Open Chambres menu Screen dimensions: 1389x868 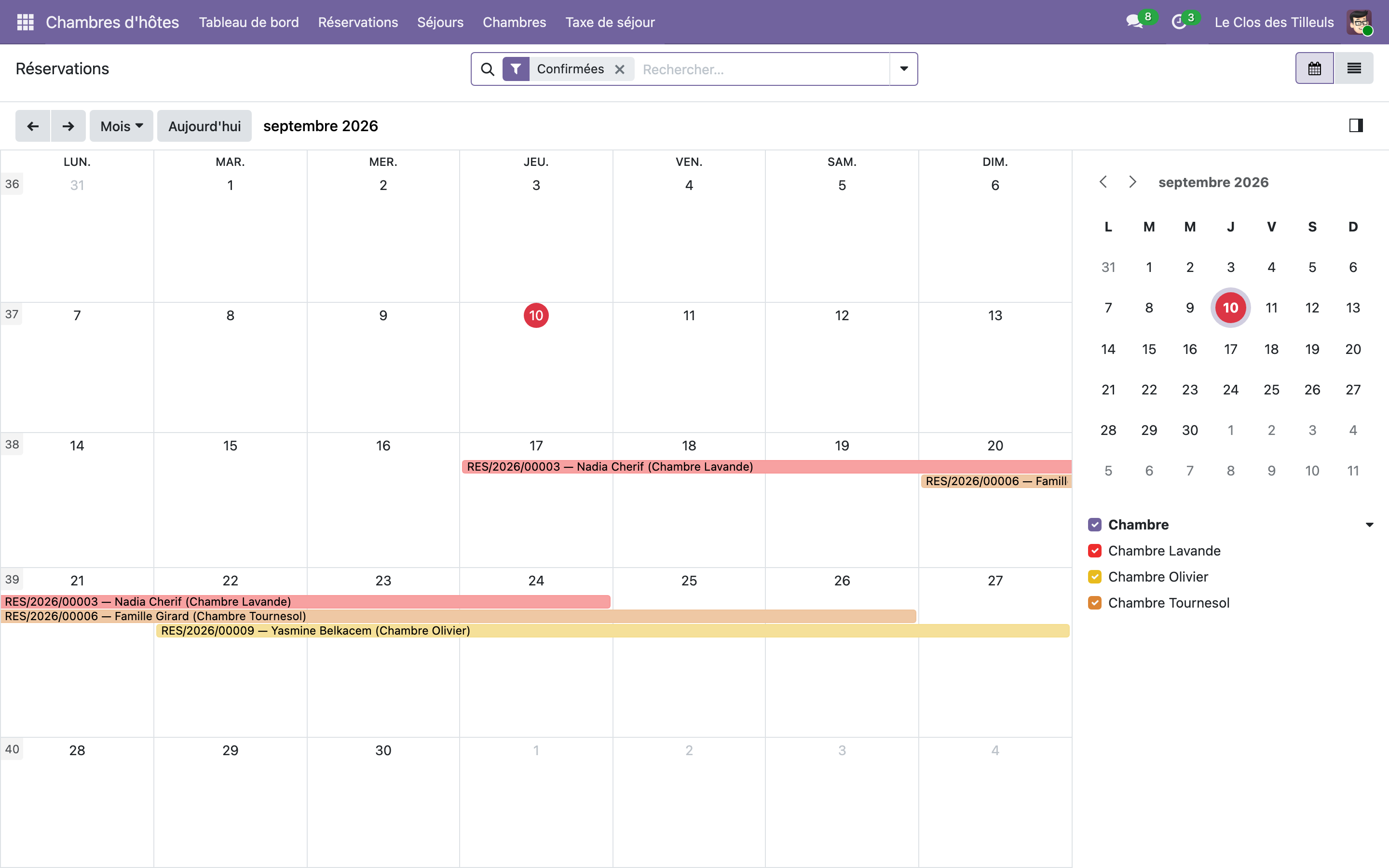point(514,22)
